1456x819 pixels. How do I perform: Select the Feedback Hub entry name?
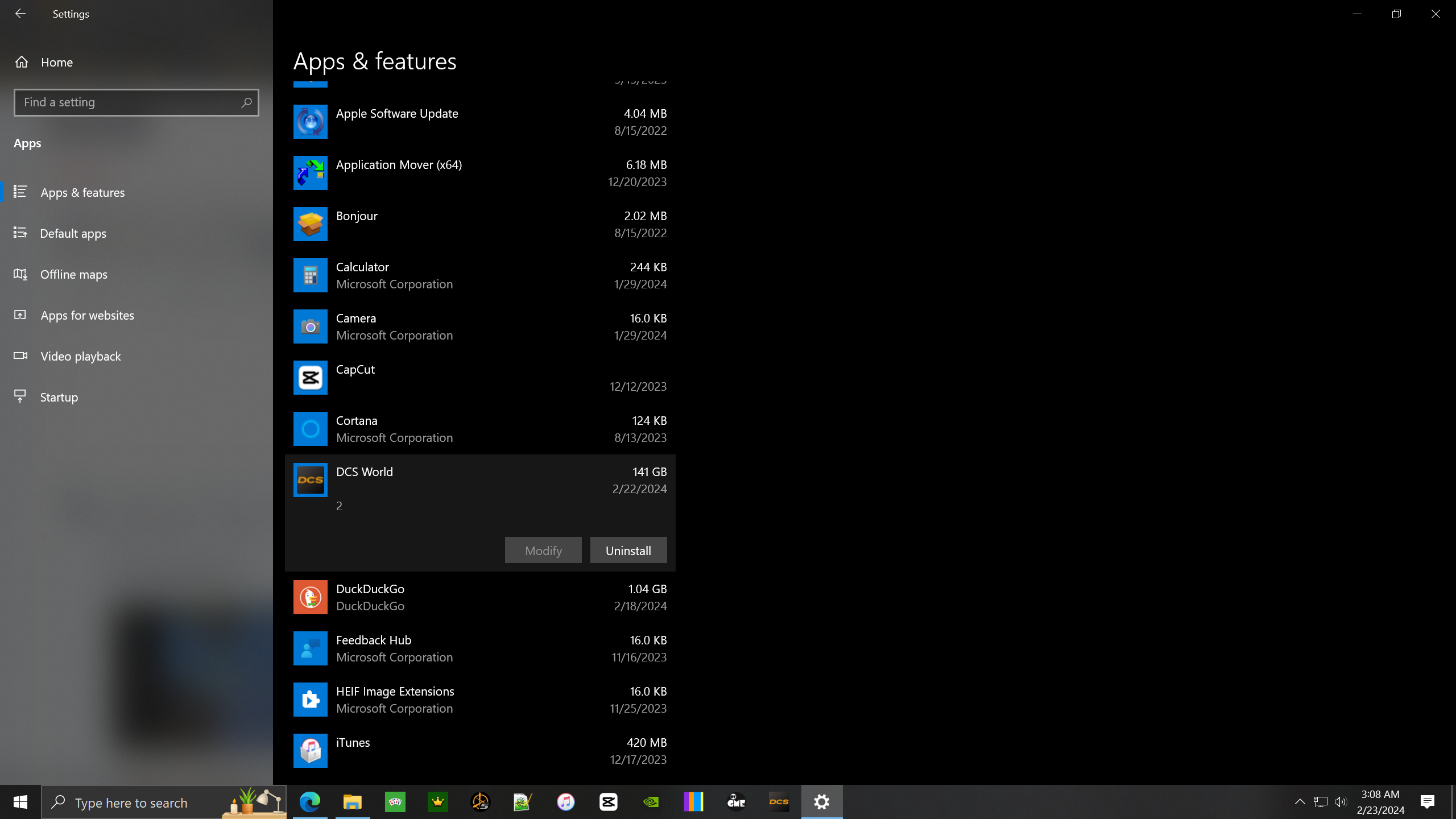point(374,640)
